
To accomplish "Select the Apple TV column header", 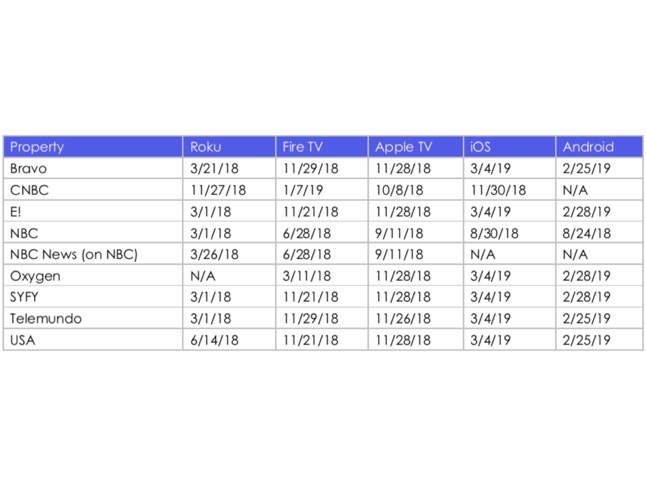I will pos(402,147).
